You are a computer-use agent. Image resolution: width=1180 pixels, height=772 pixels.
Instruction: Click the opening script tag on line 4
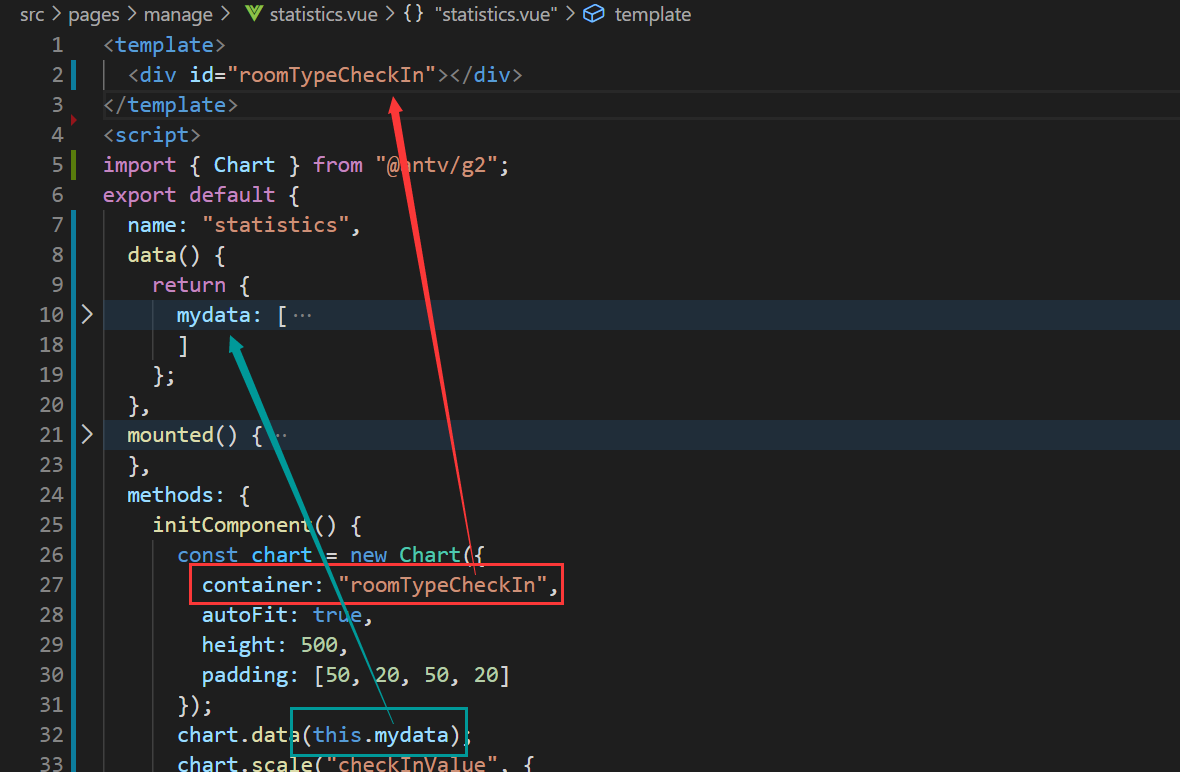(152, 135)
